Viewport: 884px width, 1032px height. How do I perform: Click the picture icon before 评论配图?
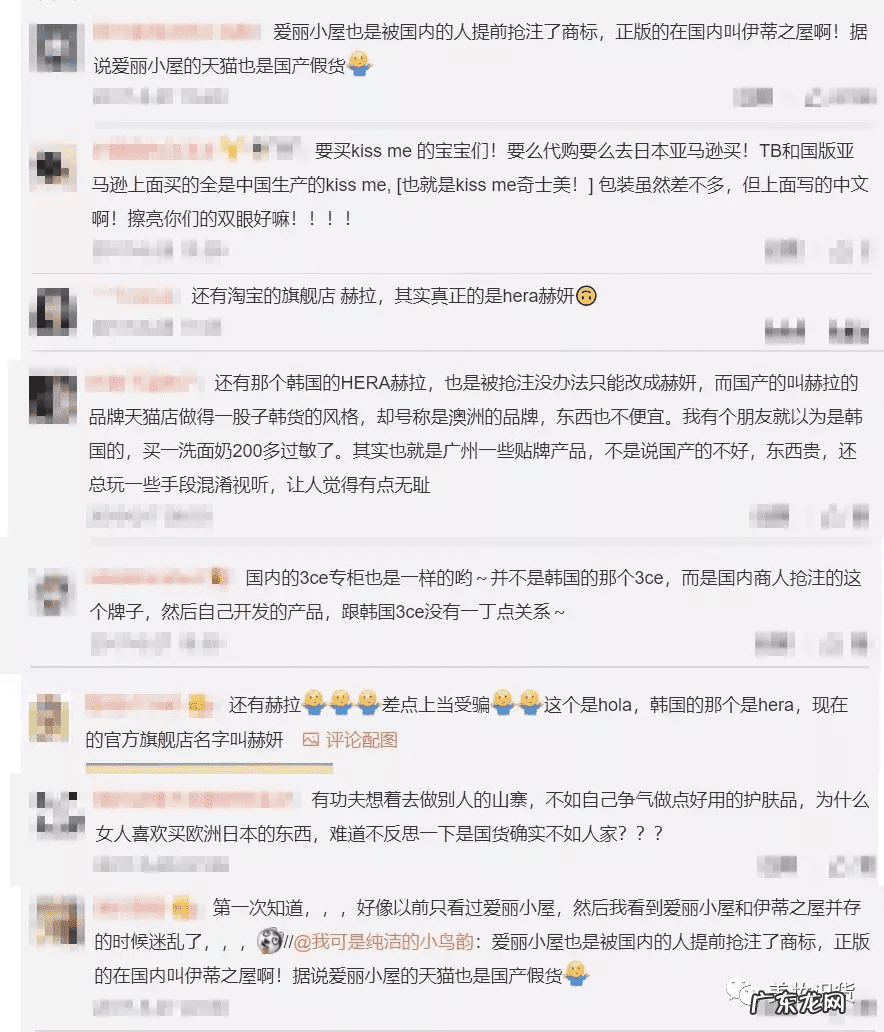coord(311,740)
